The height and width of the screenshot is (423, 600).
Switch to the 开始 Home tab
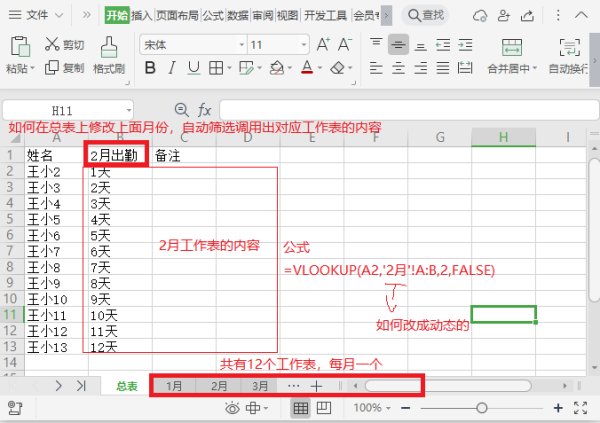click(117, 15)
